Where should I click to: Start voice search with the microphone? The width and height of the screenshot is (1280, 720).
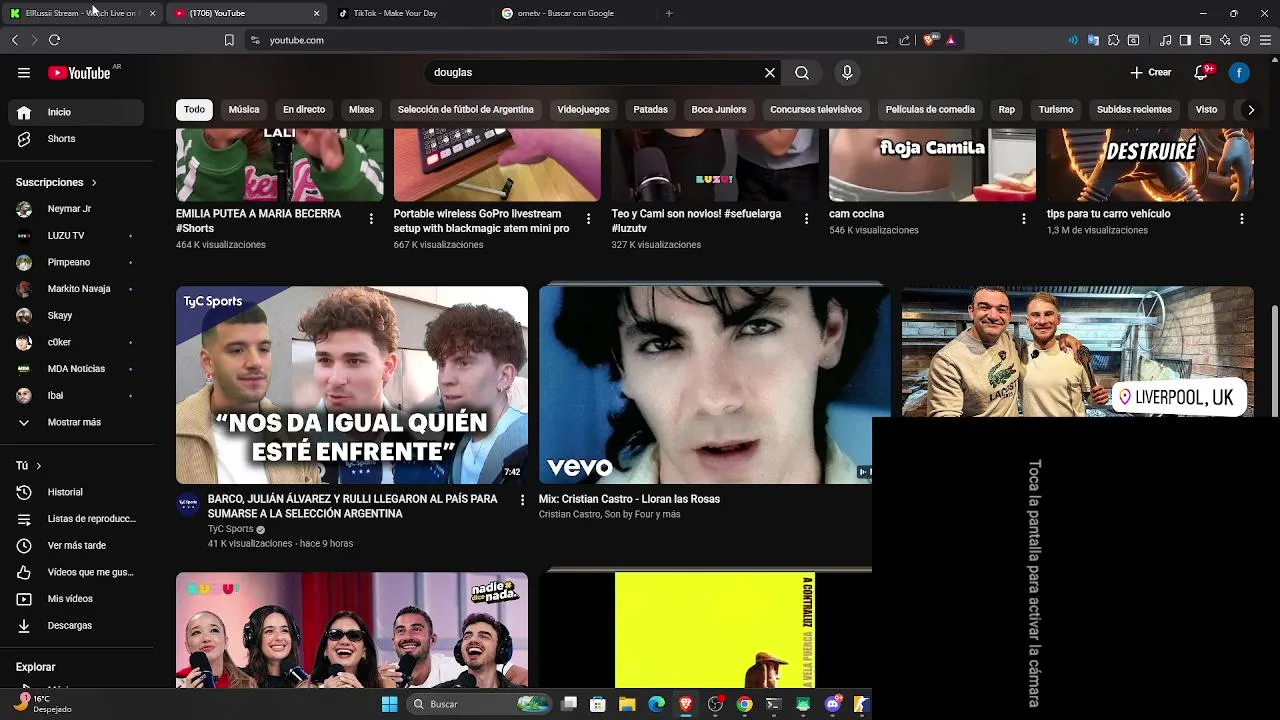click(847, 73)
